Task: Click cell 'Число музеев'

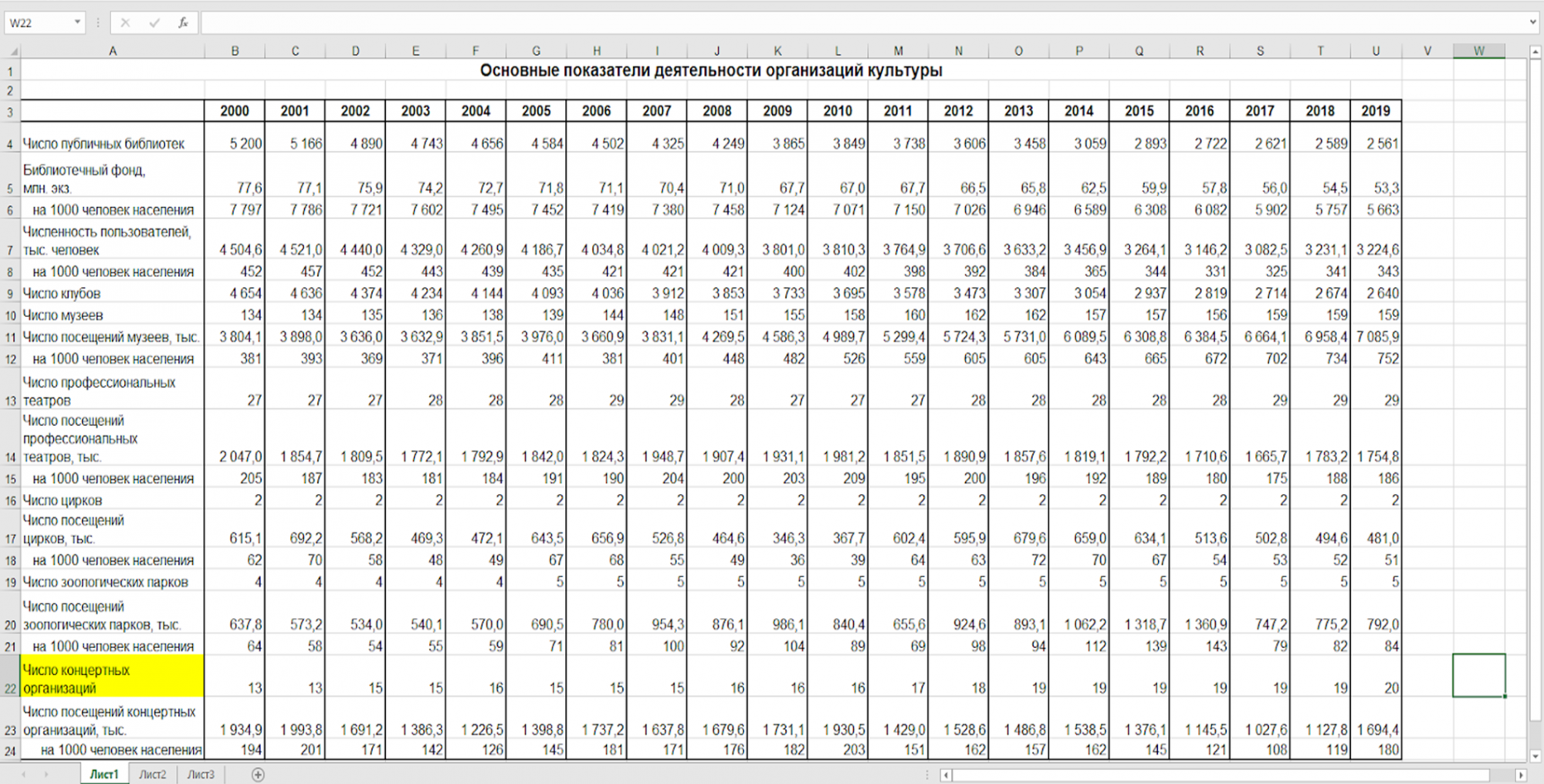Action: [113, 315]
